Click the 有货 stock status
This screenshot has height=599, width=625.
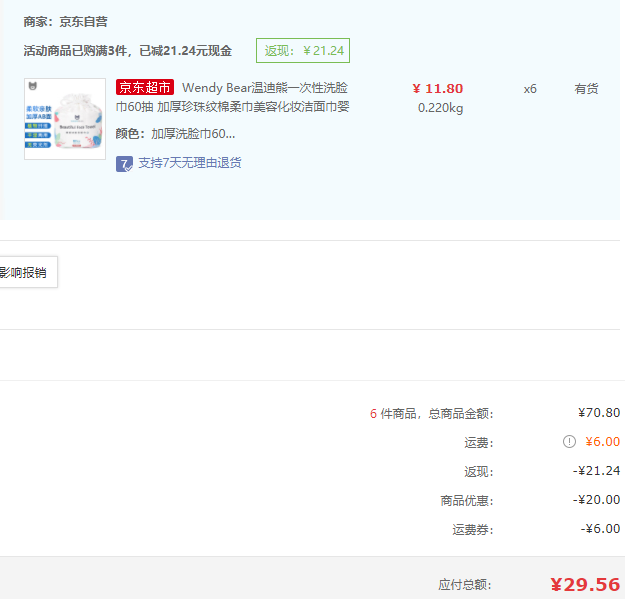tap(586, 88)
